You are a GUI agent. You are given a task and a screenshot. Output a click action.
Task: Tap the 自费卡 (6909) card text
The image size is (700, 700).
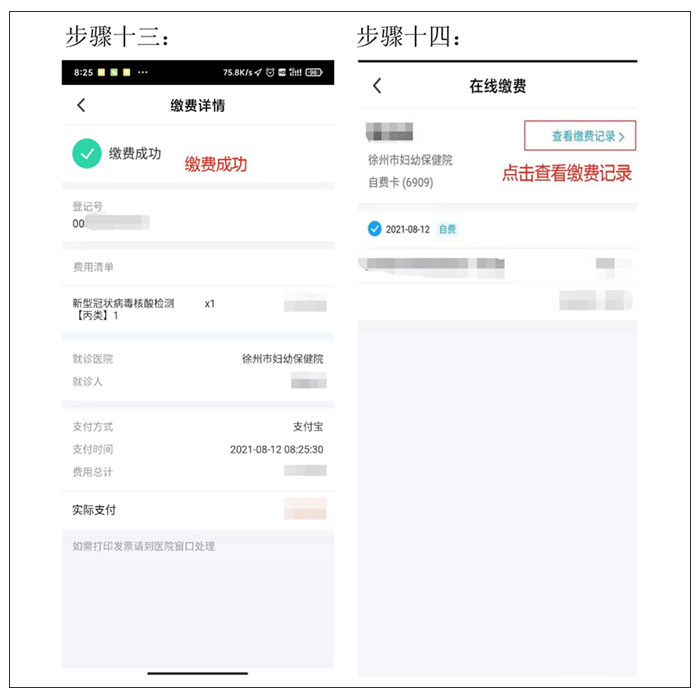click(x=400, y=182)
